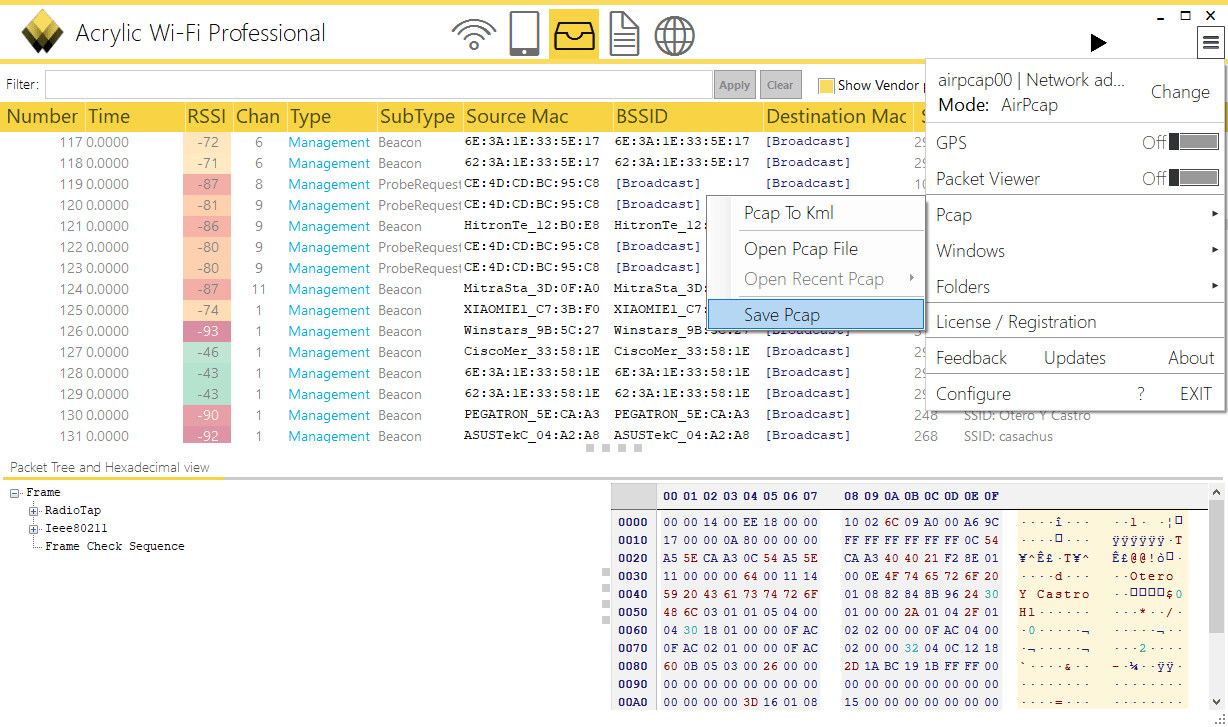Sort by the SubType column header
Screen dimensions: 1228x727
(419, 117)
